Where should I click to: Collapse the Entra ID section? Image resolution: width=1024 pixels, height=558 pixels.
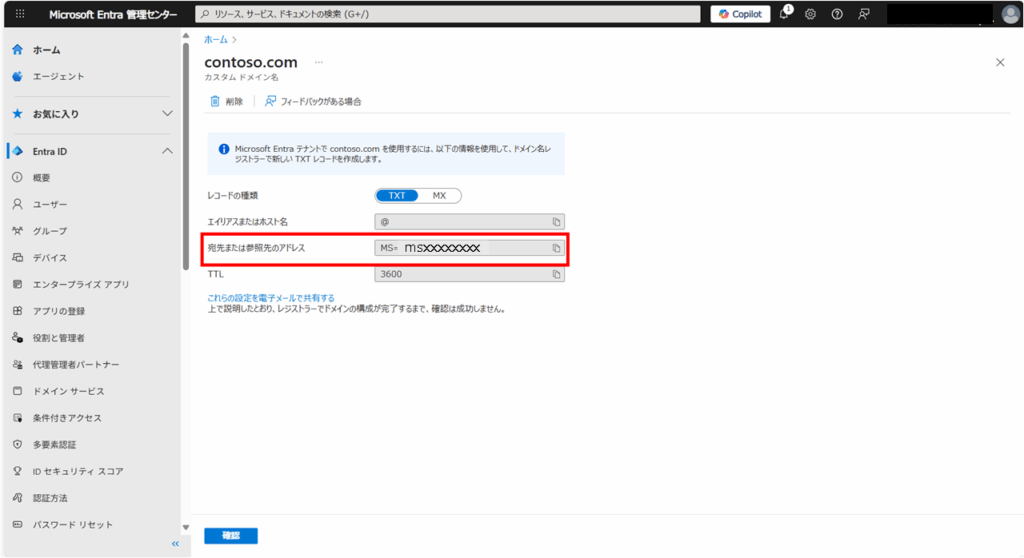click(167, 151)
